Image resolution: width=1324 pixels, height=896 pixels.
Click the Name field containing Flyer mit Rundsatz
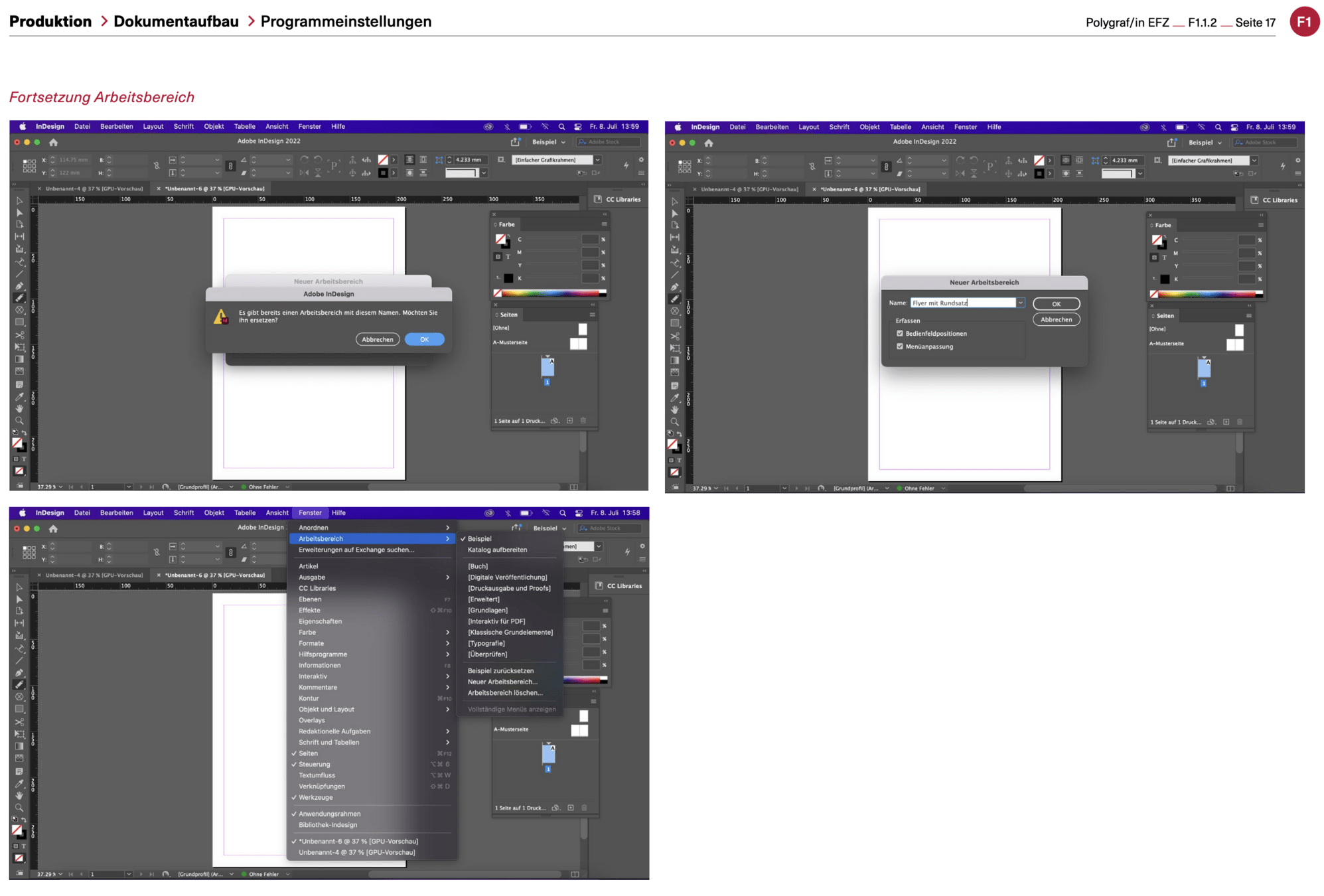tap(962, 303)
